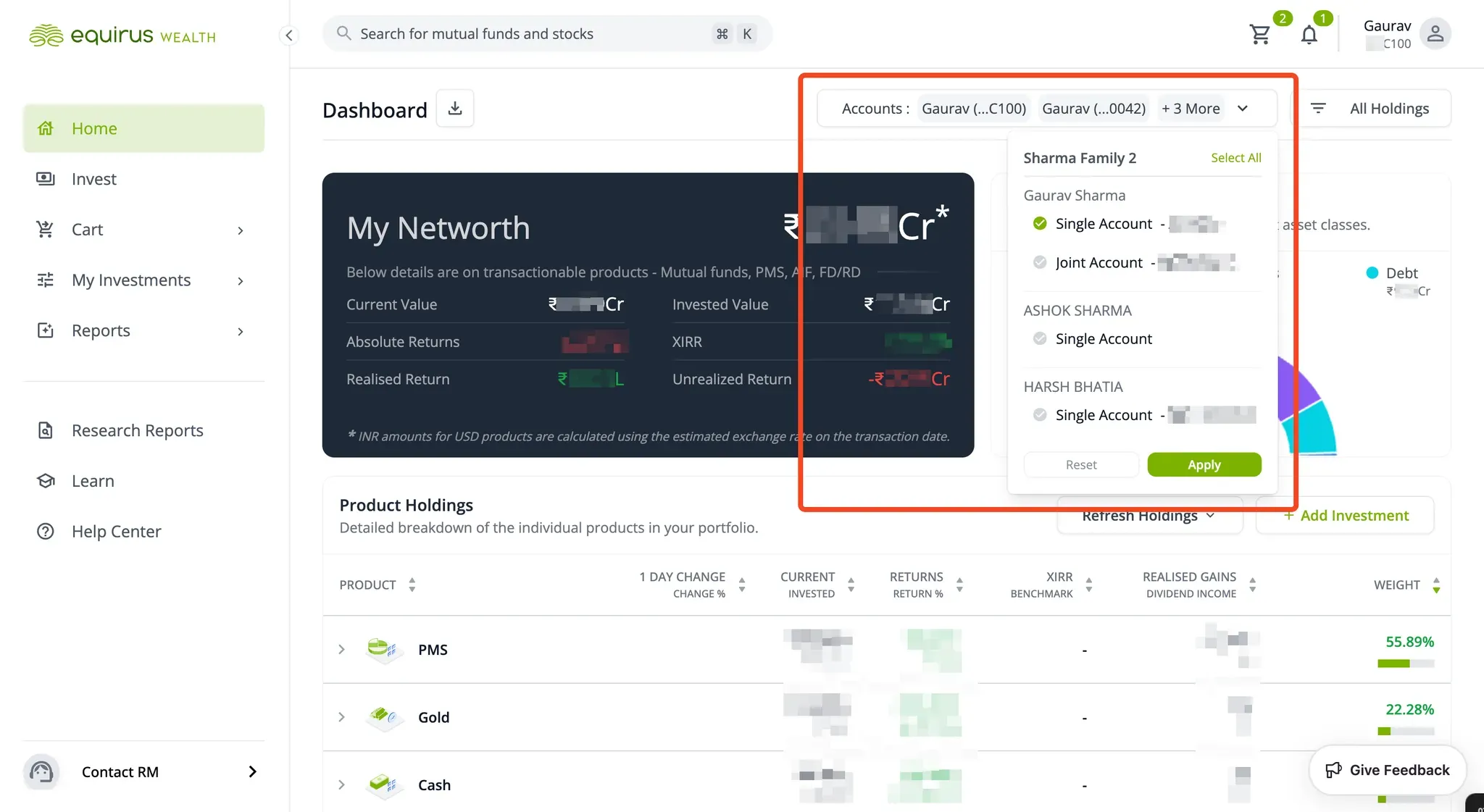The height and width of the screenshot is (812, 1484).
Task: Open the Refresh Holdings dropdown
Action: click(x=1149, y=515)
